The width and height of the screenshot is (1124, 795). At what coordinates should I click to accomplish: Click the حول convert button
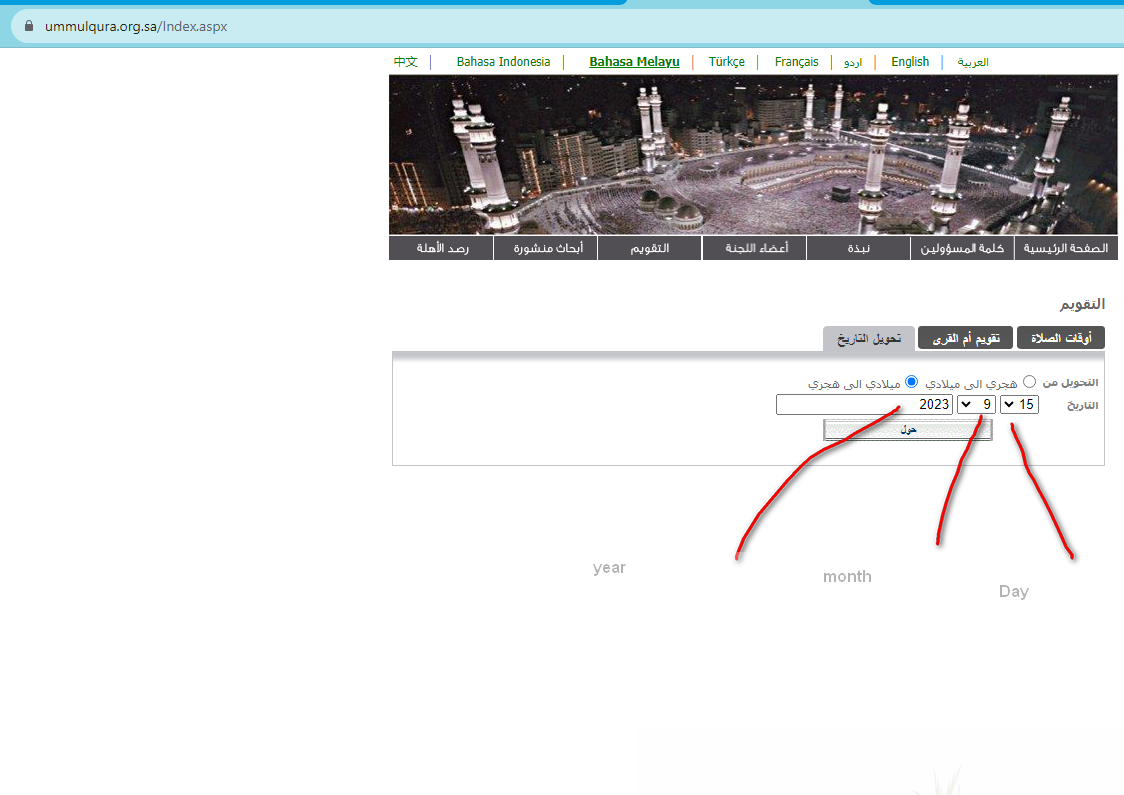click(x=908, y=429)
